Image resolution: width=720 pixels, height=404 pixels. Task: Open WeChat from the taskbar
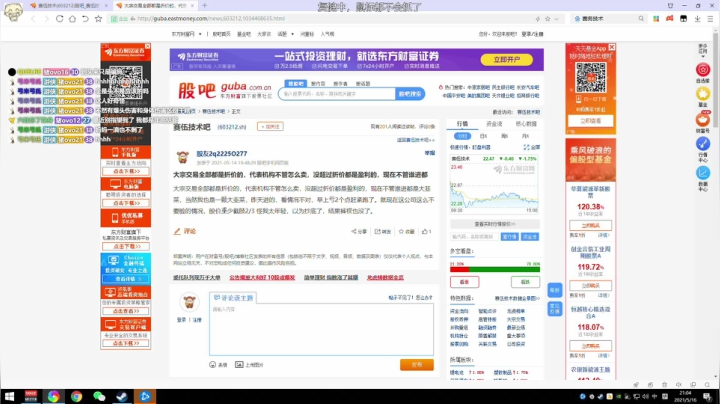pos(99,396)
